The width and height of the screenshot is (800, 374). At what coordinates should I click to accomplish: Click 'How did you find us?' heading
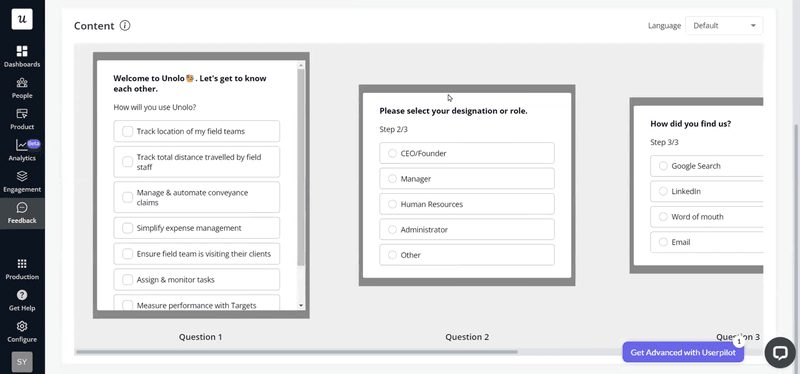[x=690, y=123]
